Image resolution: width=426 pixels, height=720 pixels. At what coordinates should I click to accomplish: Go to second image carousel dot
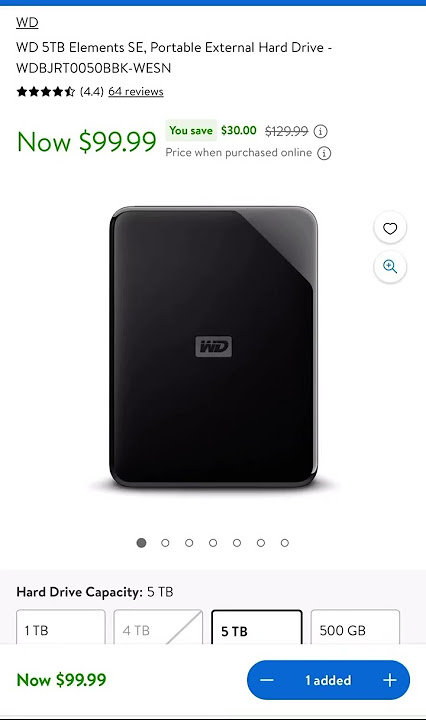point(165,543)
